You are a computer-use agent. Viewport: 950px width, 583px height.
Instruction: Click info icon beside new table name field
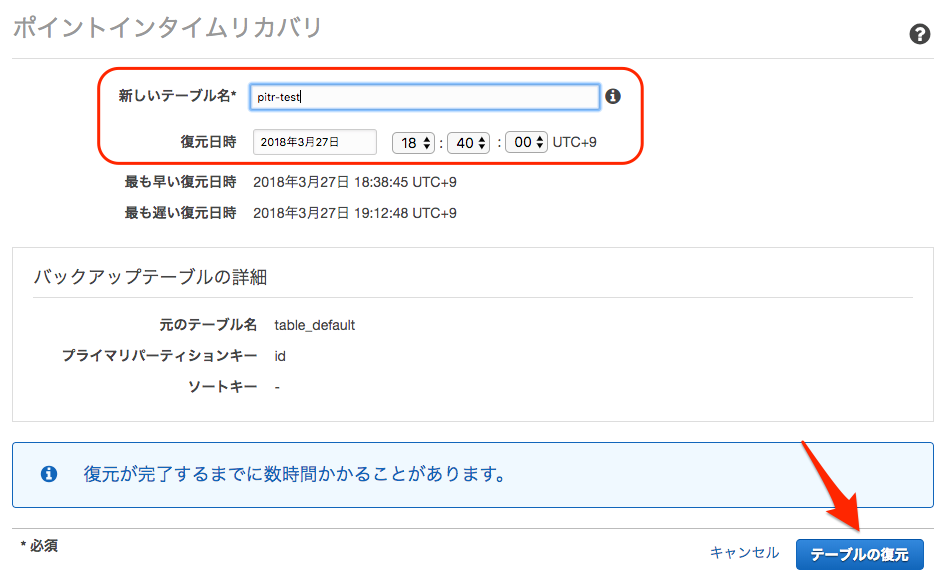(613, 96)
